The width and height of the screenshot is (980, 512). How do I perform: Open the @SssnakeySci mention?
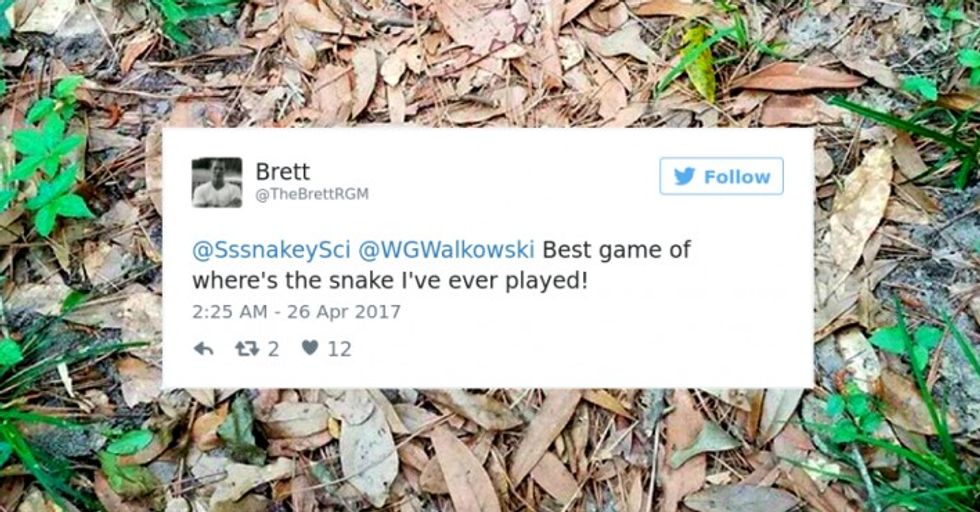(x=271, y=250)
